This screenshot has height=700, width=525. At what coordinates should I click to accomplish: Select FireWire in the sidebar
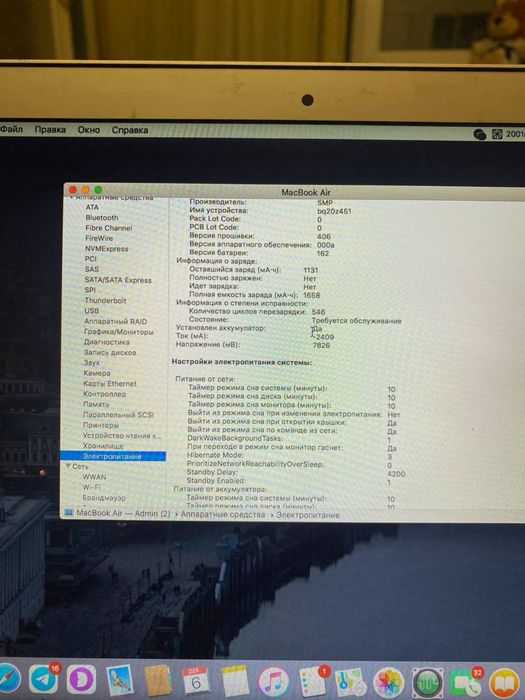click(99, 238)
